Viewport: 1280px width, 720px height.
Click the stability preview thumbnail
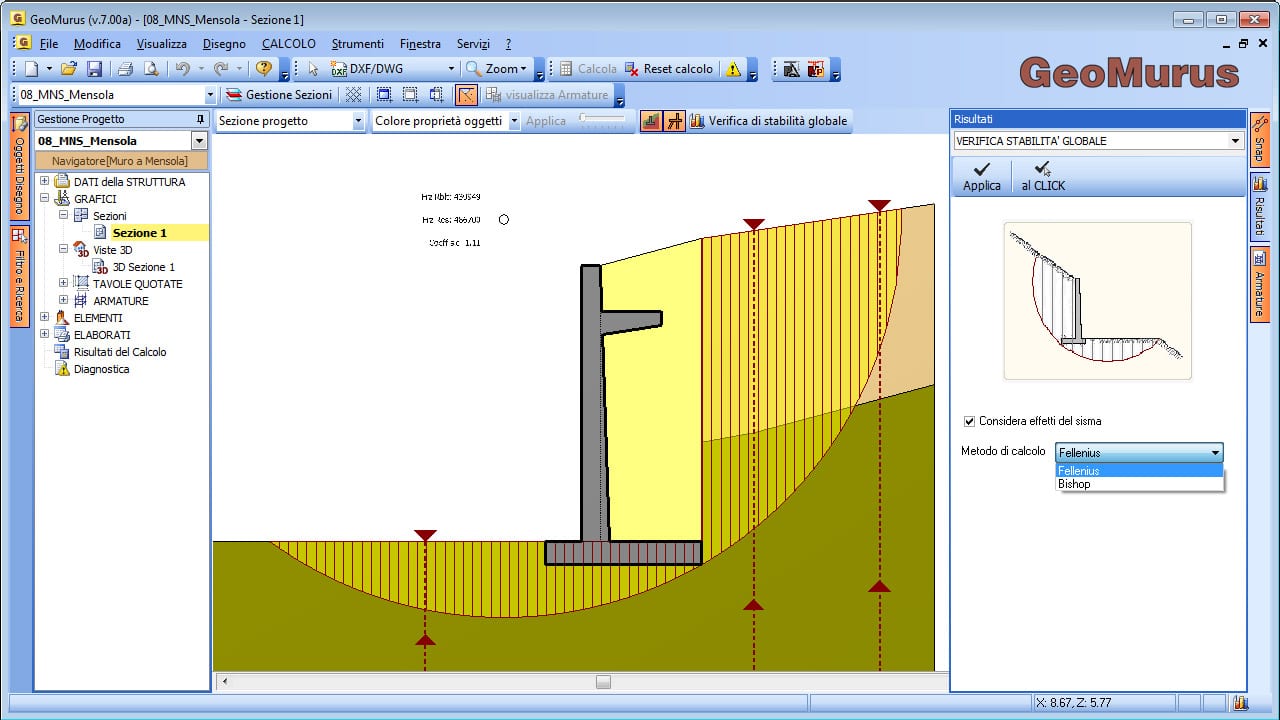(x=1097, y=300)
